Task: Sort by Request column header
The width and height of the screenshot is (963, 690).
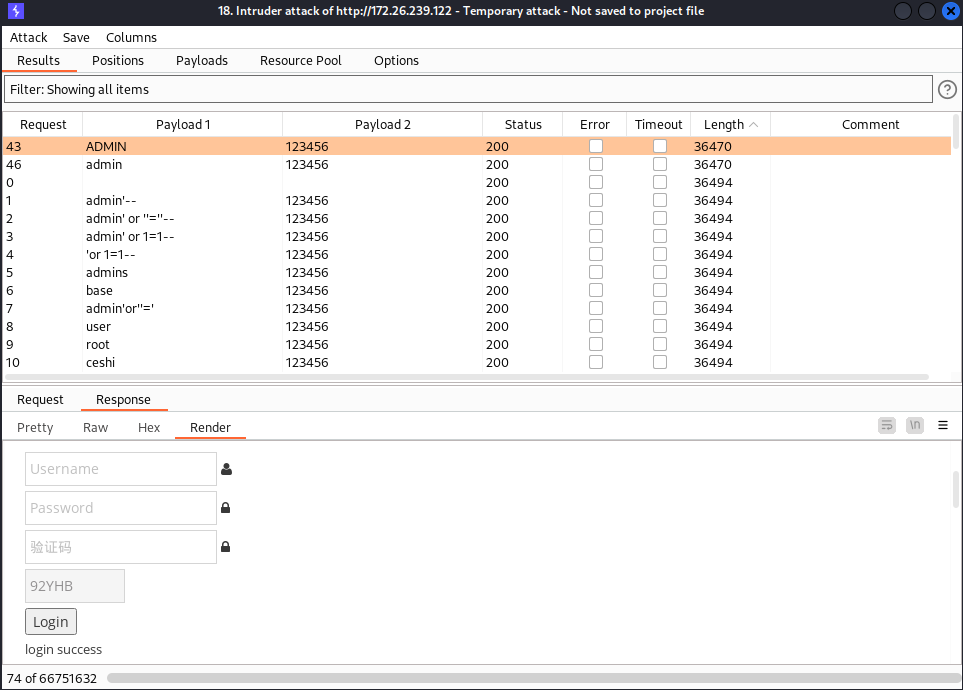Action: tap(43, 125)
